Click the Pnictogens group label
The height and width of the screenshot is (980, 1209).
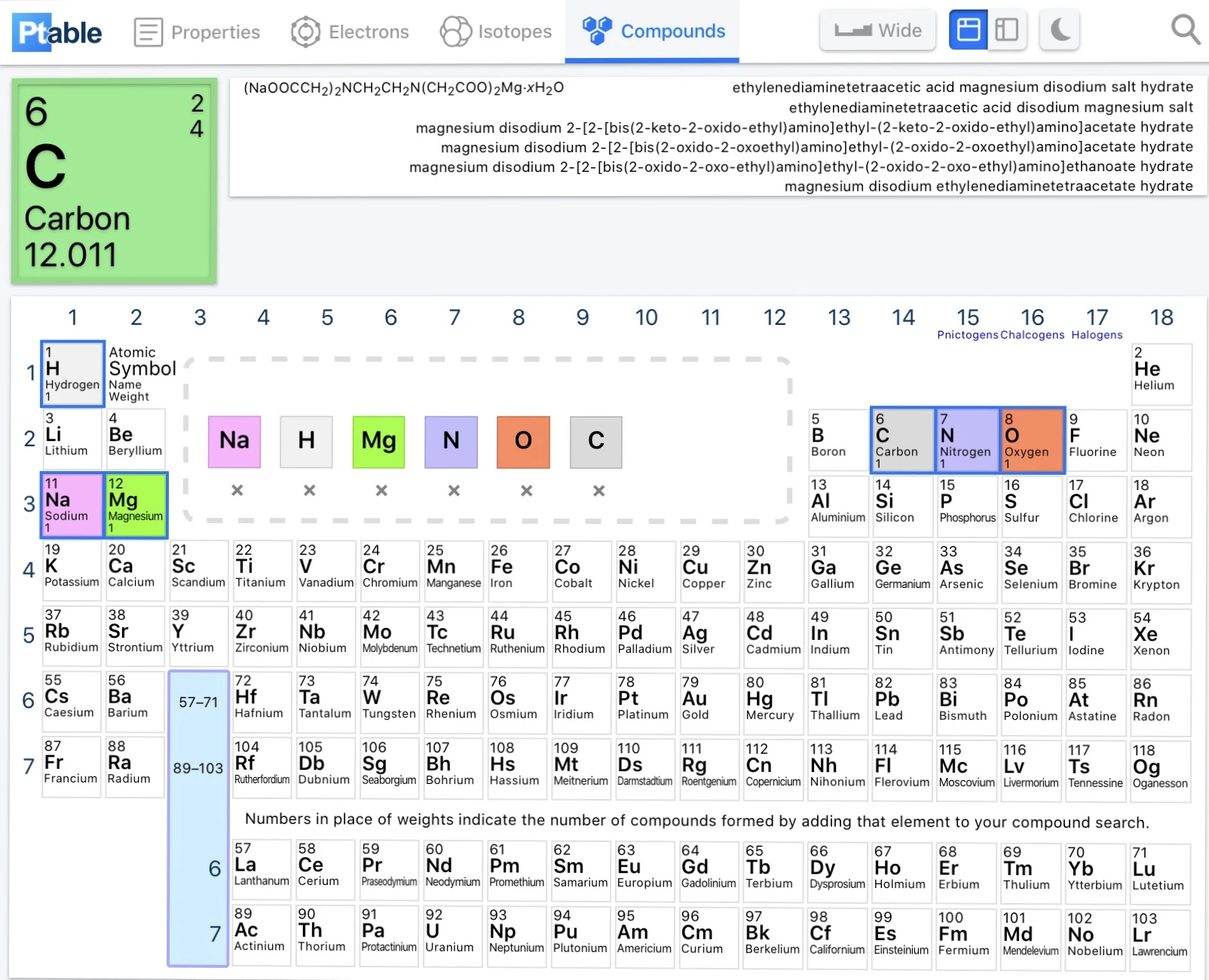pyautogui.click(x=967, y=335)
